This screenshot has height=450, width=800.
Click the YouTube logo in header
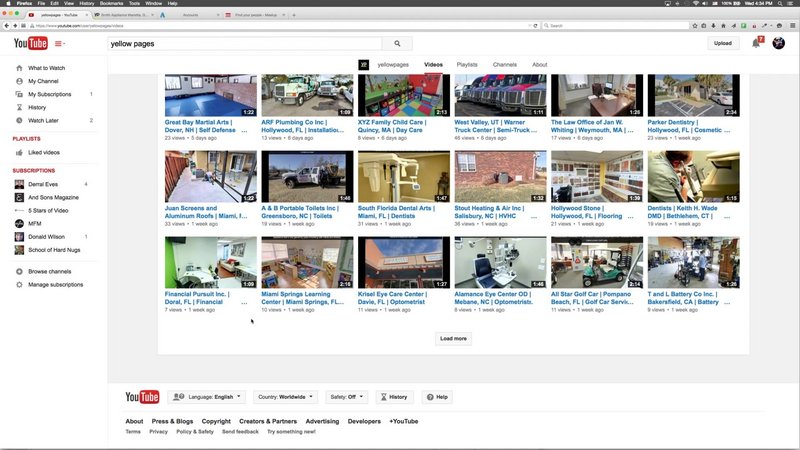click(x=31, y=43)
